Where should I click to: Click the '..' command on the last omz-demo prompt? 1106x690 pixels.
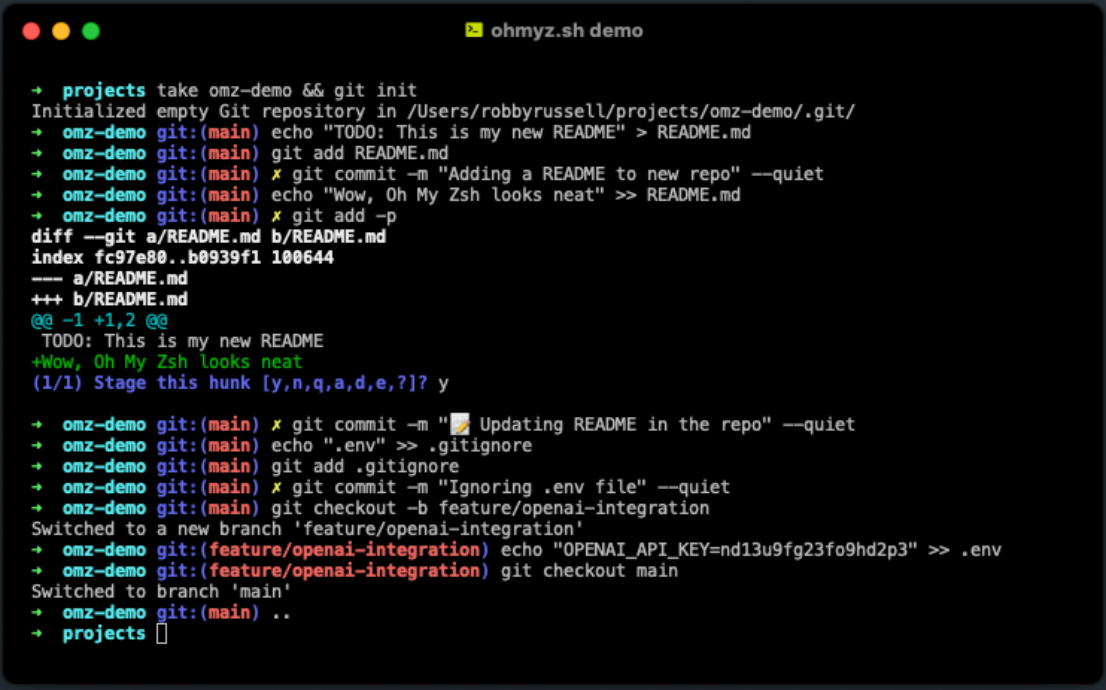[x=281, y=613]
